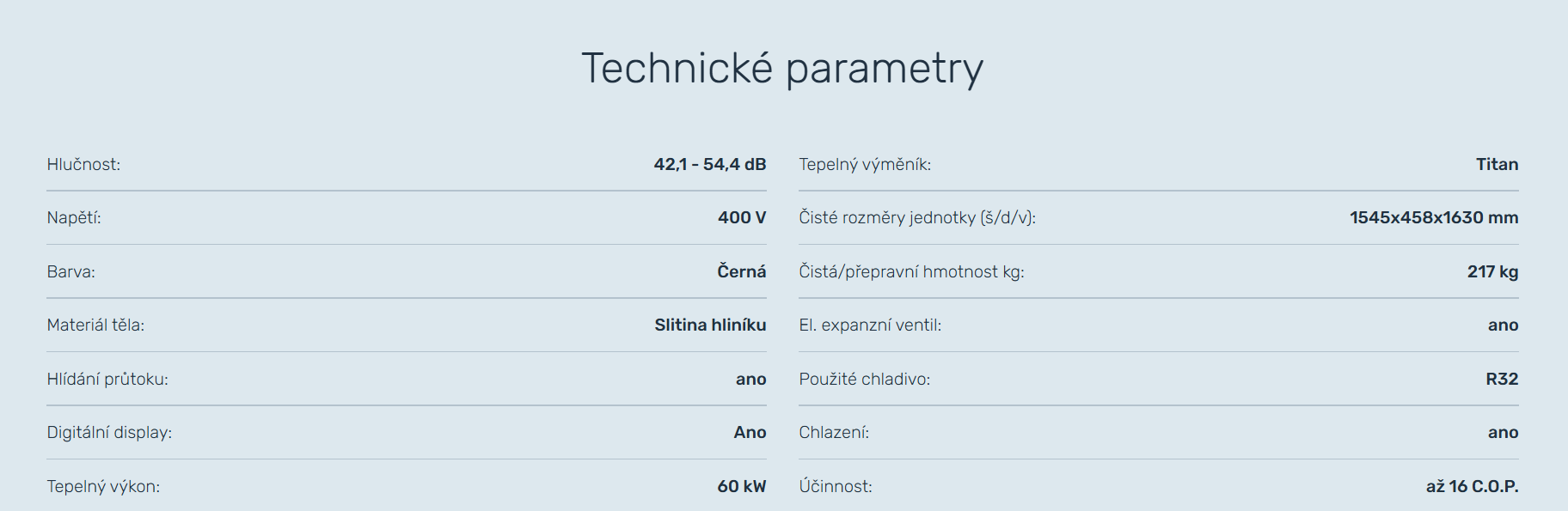Image resolution: width=1568 pixels, height=511 pixels.
Task: Click the "Hlučnost:" label
Action: coord(83,164)
